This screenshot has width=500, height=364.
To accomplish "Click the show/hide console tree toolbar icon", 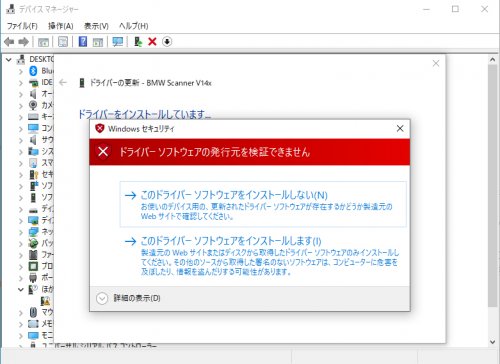I will (43, 42).
